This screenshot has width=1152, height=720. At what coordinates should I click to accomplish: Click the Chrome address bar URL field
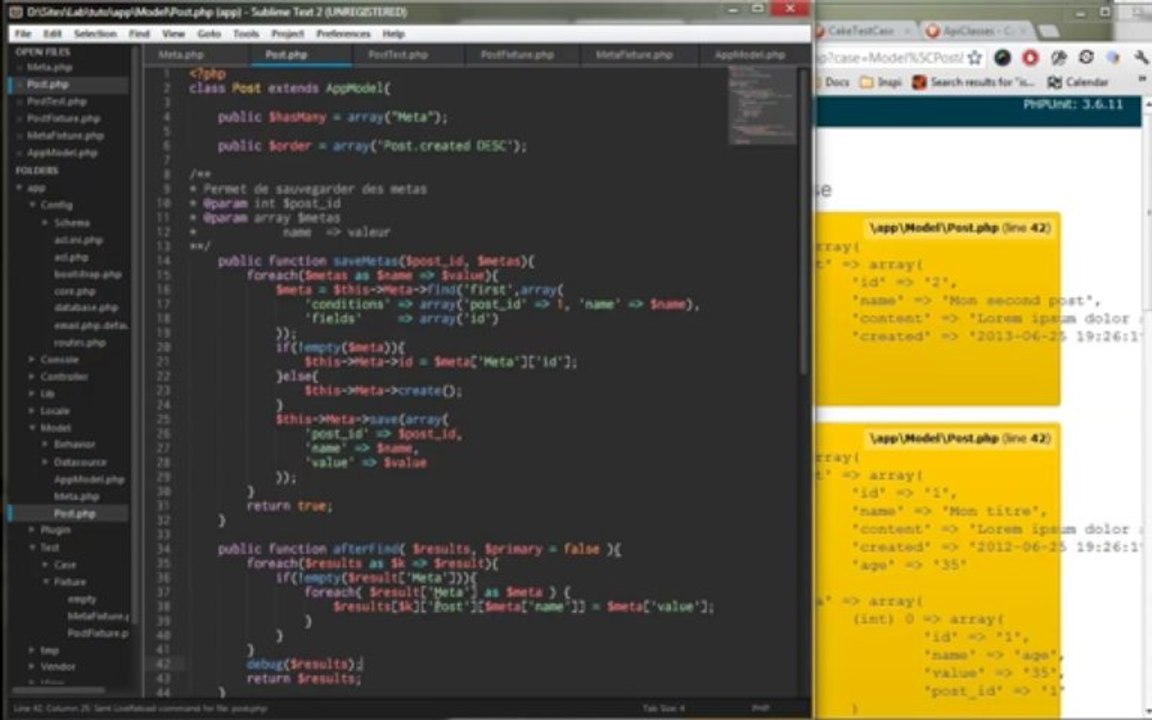click(x=890, y=57)
